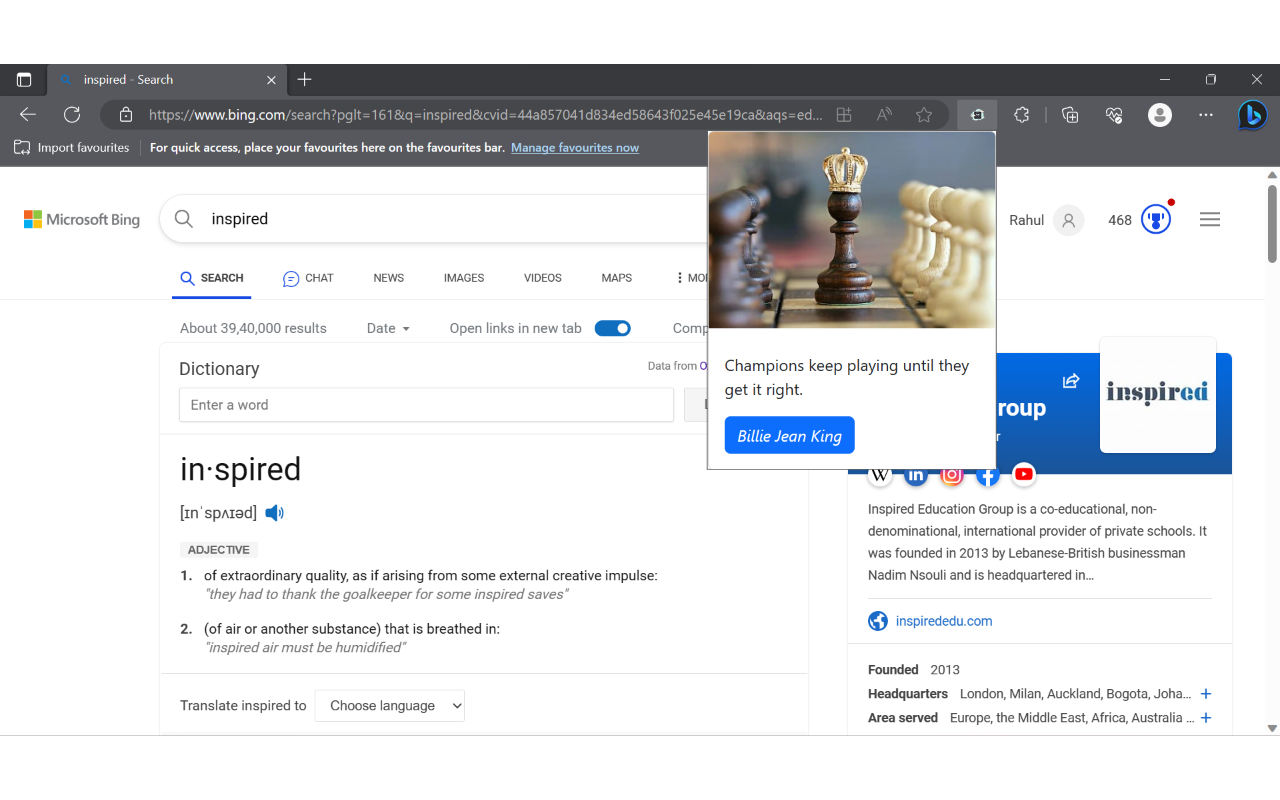The image size is (1280, 800).
Task: Click the Microsoft Bing logo
Action: point(82,220)
